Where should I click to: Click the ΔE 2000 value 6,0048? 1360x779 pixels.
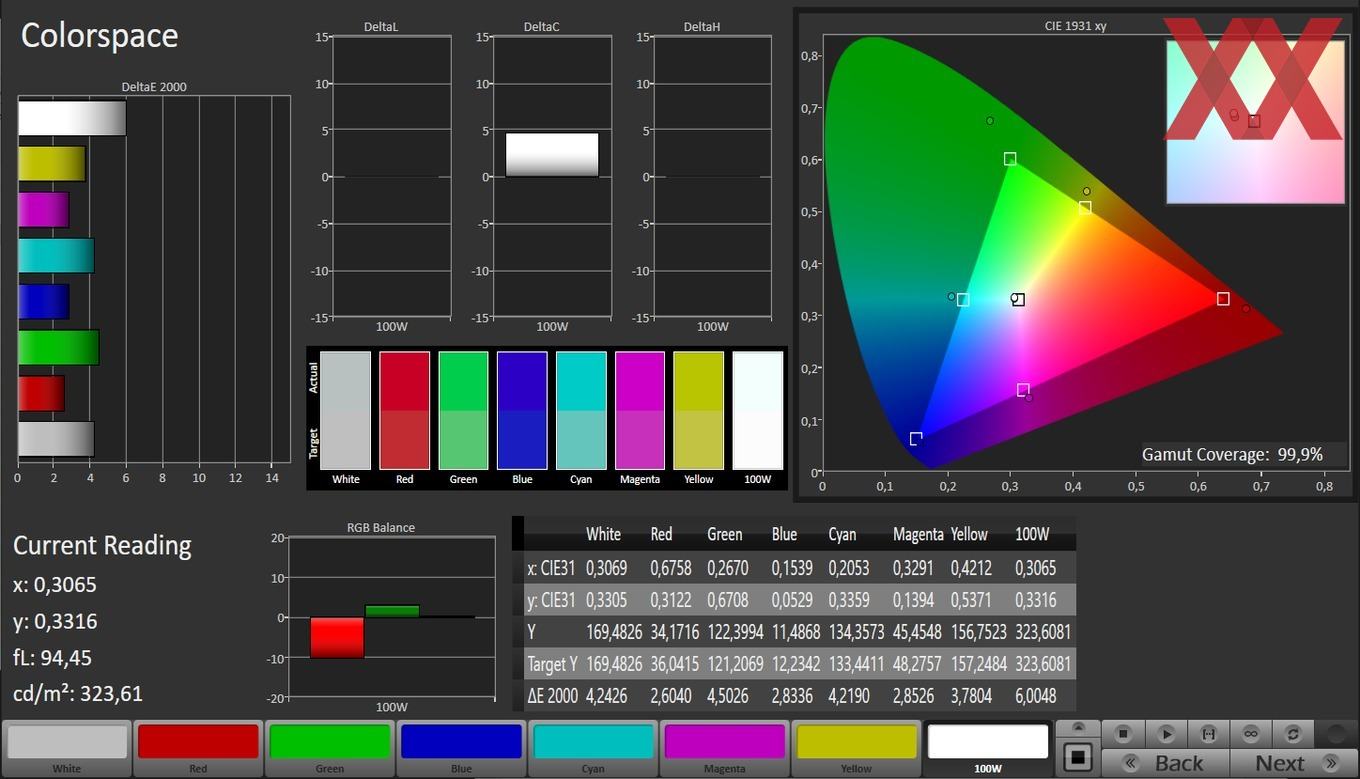(x=1035, y=695)
